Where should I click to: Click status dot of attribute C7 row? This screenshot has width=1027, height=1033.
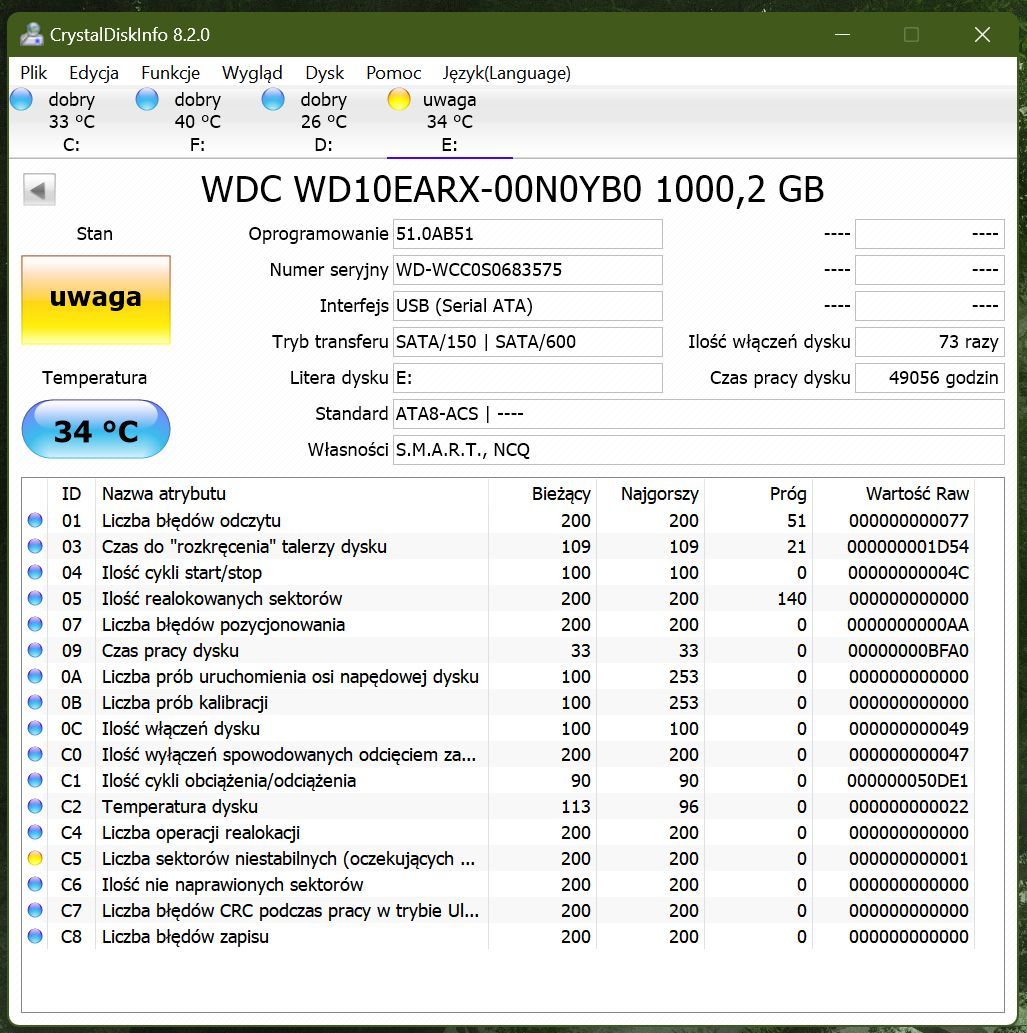pos(35,910)
